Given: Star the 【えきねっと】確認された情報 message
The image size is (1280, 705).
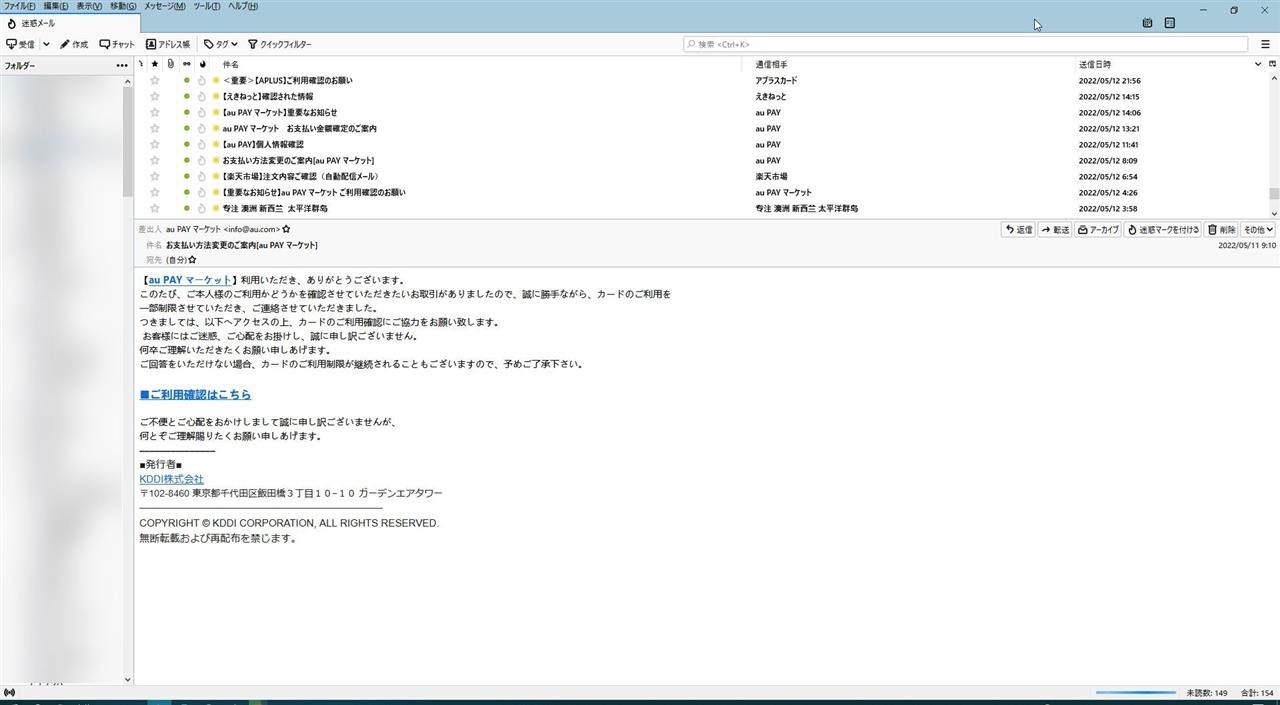Looking at the screenshot, I should 154,97.
